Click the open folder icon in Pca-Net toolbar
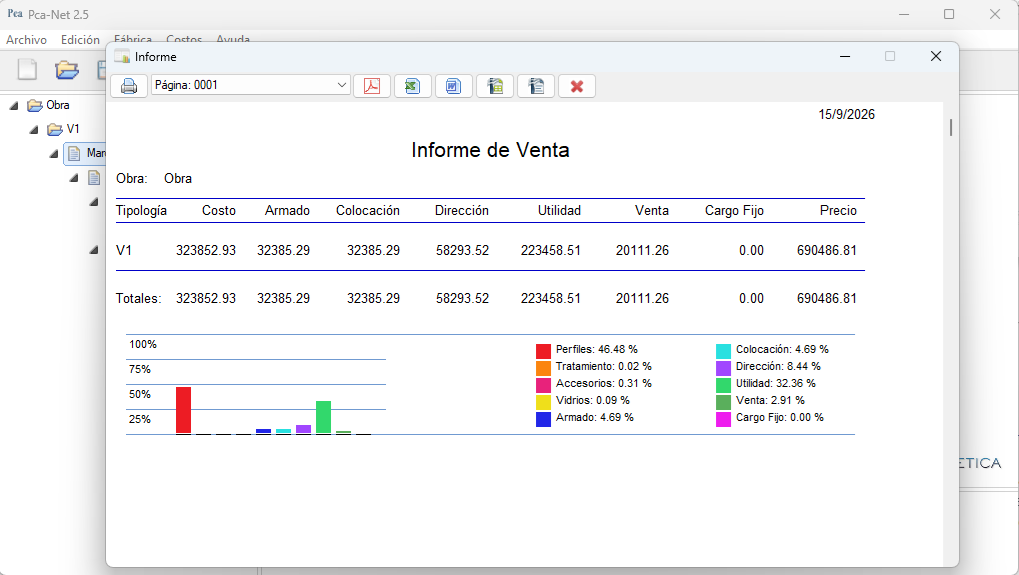Viewport: 1019px width, 575px height. tap(66, 70)
